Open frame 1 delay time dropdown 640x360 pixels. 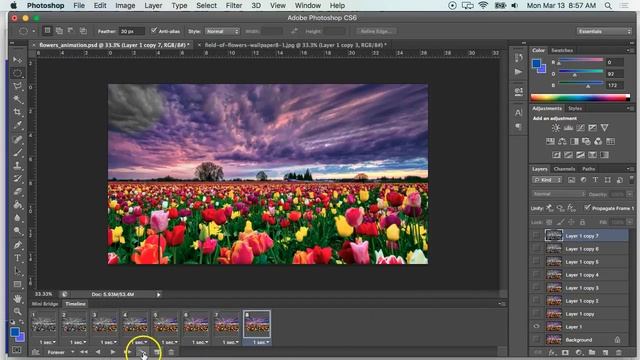pyautogui.click(x=48, y=342)
